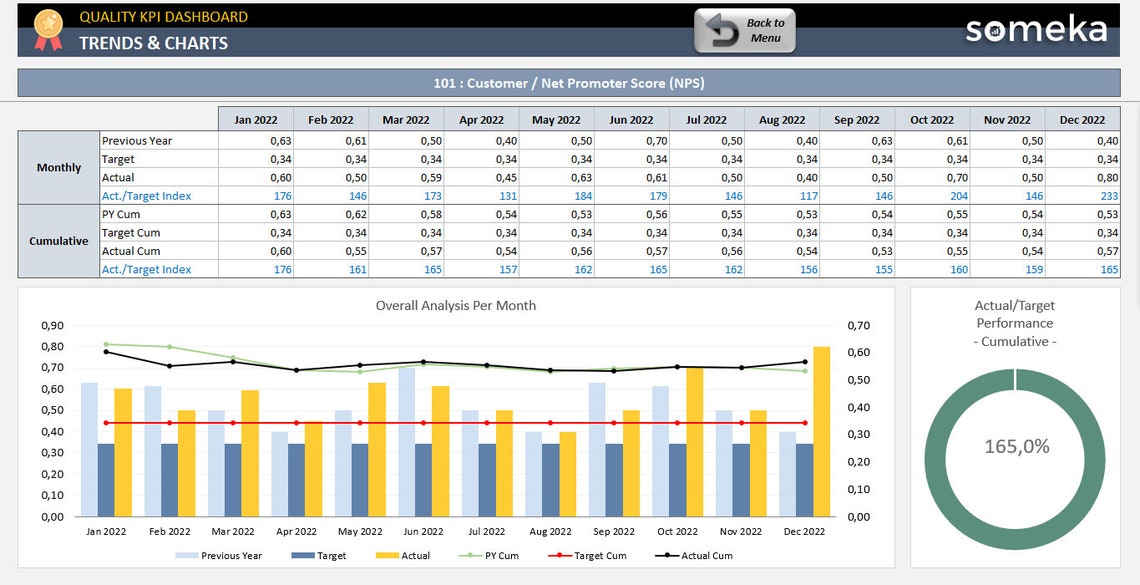Click the Jan 2022 column header
Image resolution: width=1140 pixels, height=585 pixels.
pyautogui.click(x=255, y=119)
